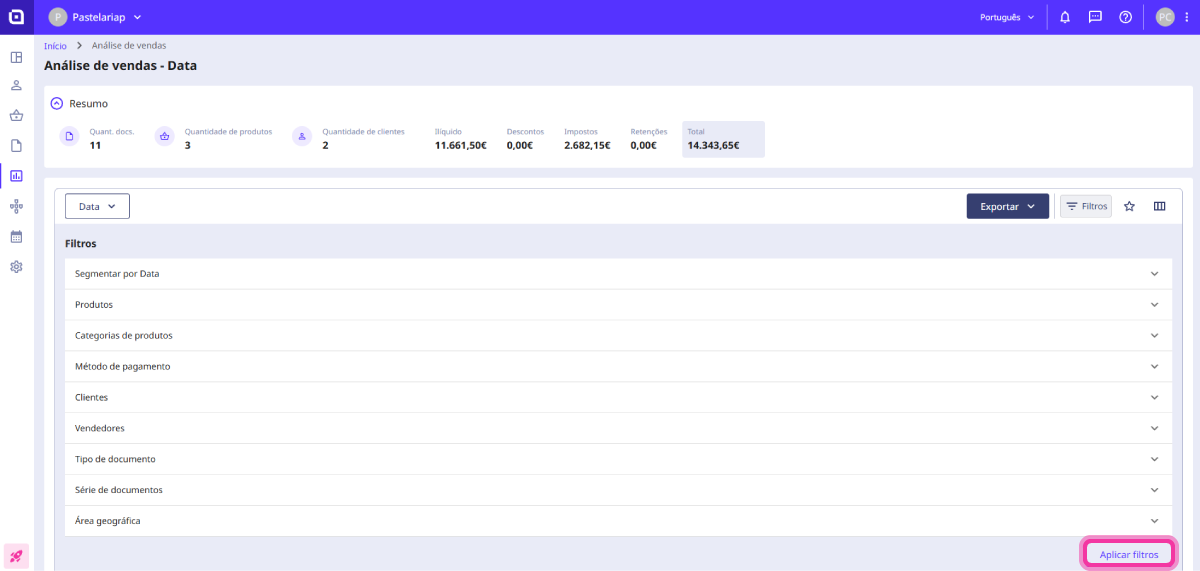Open the Exportar menu
Image resolution: width=1200 pixels, height=571 pixels.
point(1007,206)
